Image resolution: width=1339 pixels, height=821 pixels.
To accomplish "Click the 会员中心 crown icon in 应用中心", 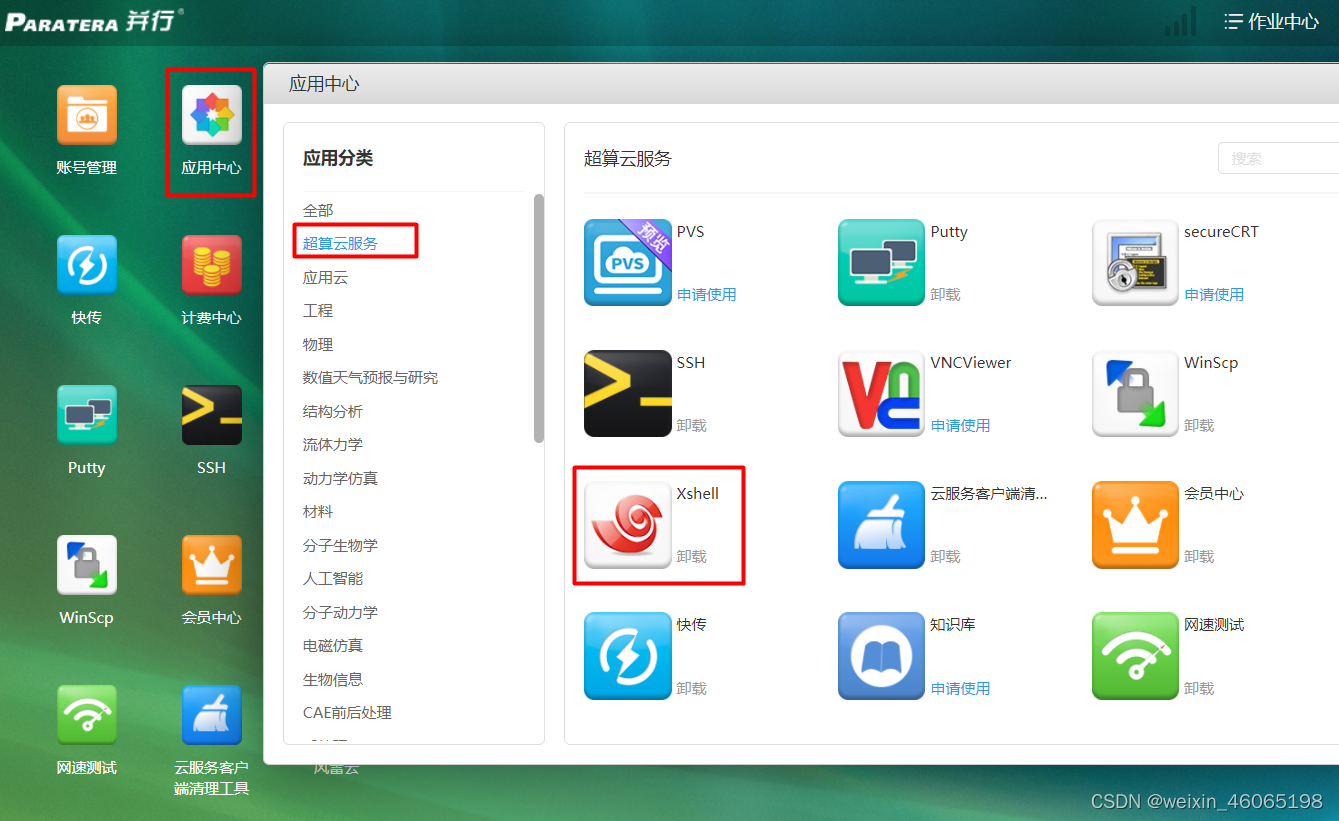I will point(1136,525).
